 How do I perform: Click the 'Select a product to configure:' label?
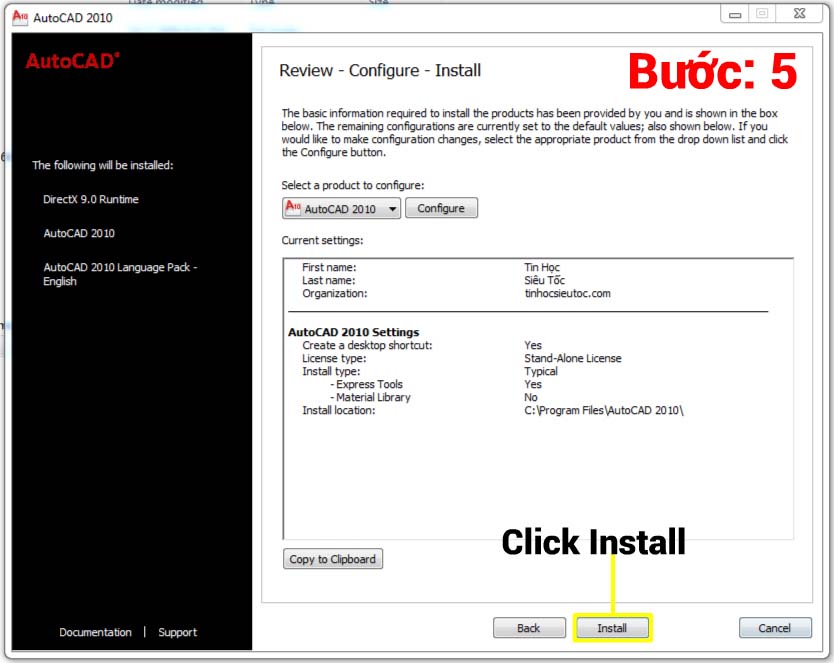tap(353, 185)
